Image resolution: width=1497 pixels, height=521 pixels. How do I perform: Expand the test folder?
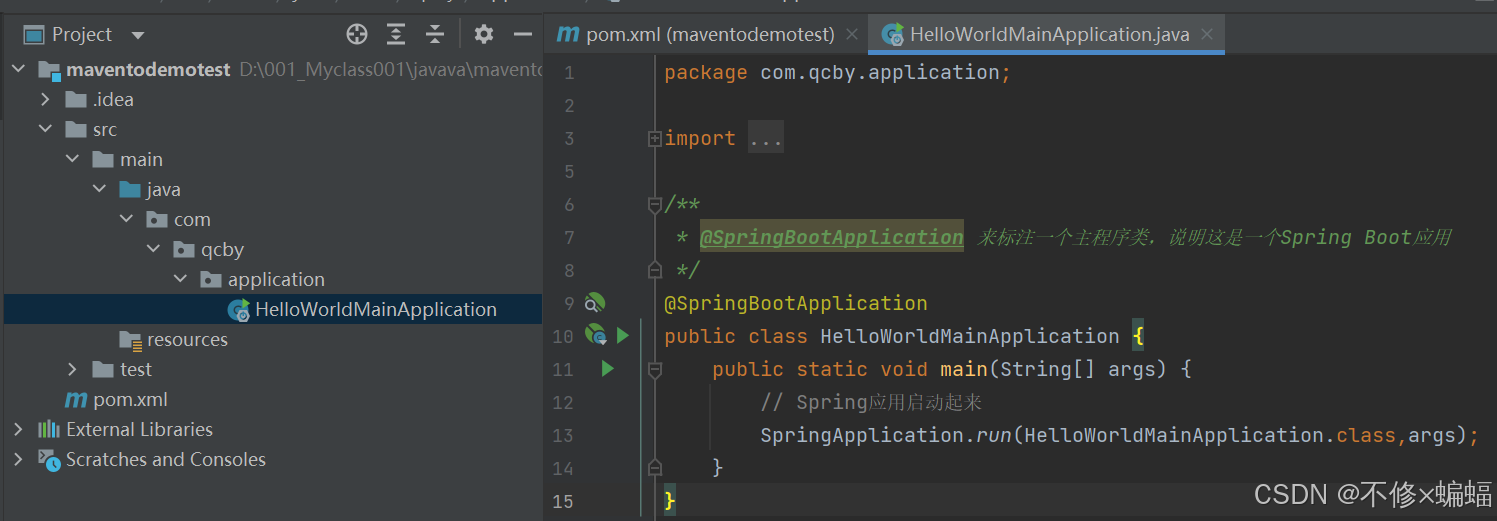72,370
